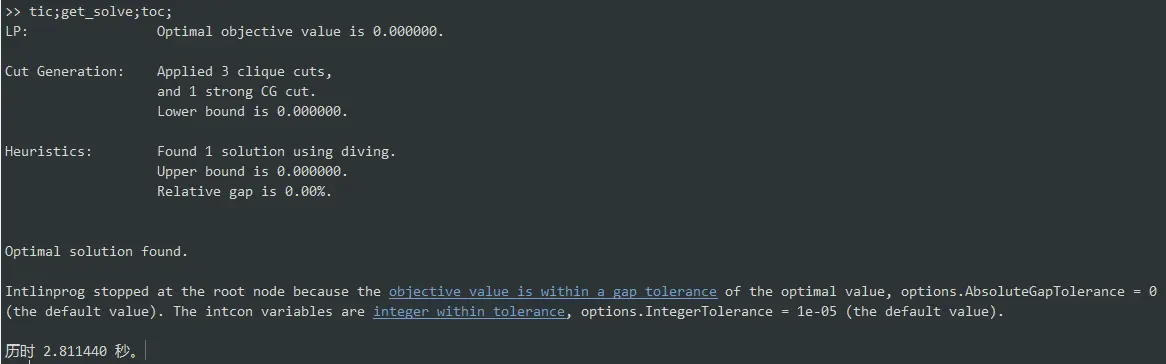Image resolution: width=1166 pixels, height=364 pixels.
Task: Click the 'Lower bound is 0.000000.' line
Action: (x=253, y=112)
